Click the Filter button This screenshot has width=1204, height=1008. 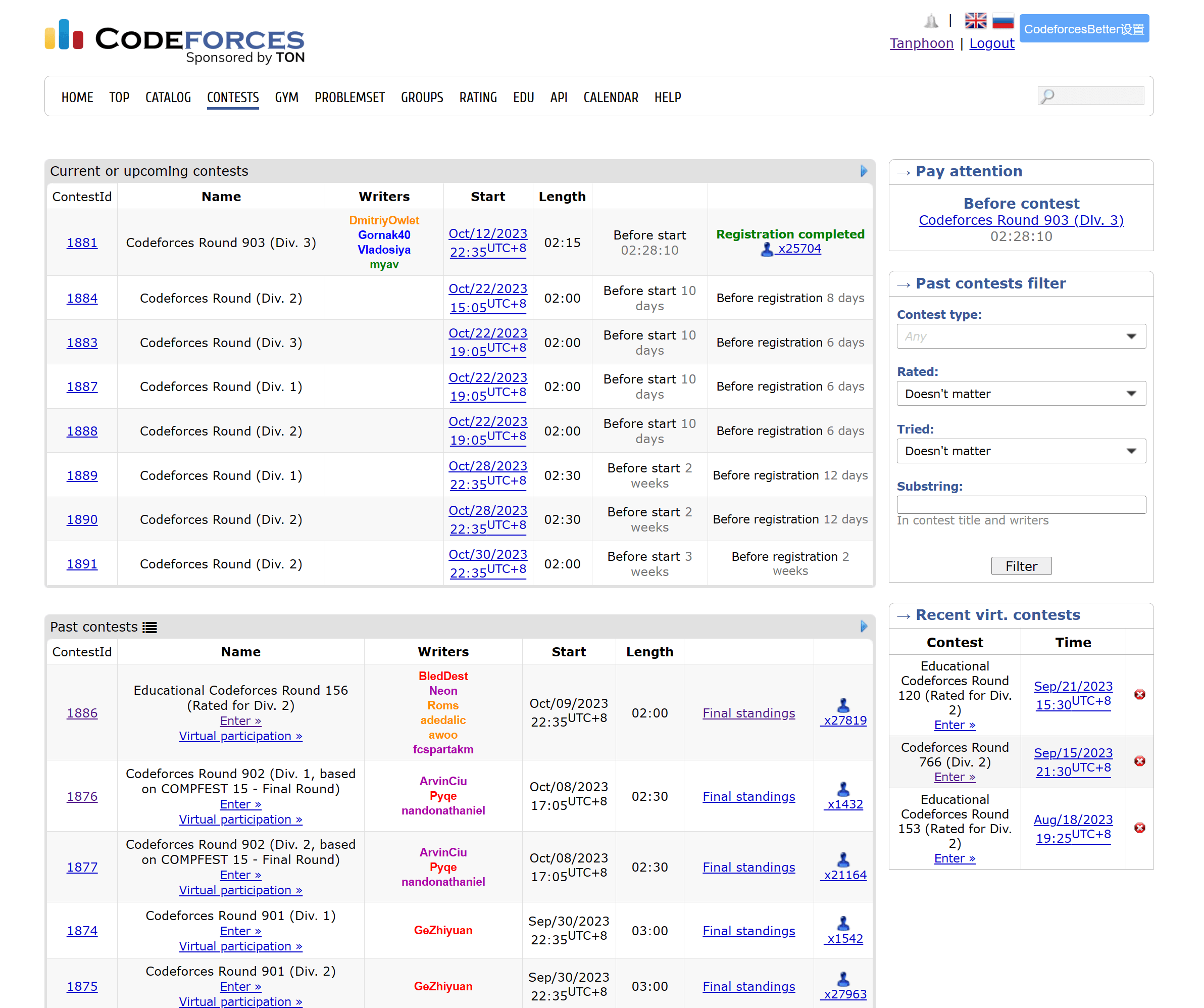tap(1021, 566)
